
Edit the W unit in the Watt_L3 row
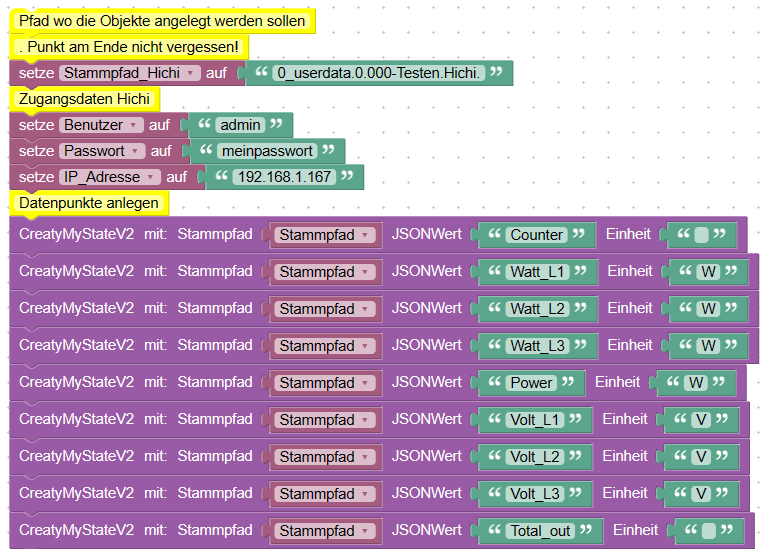point(709,346)
